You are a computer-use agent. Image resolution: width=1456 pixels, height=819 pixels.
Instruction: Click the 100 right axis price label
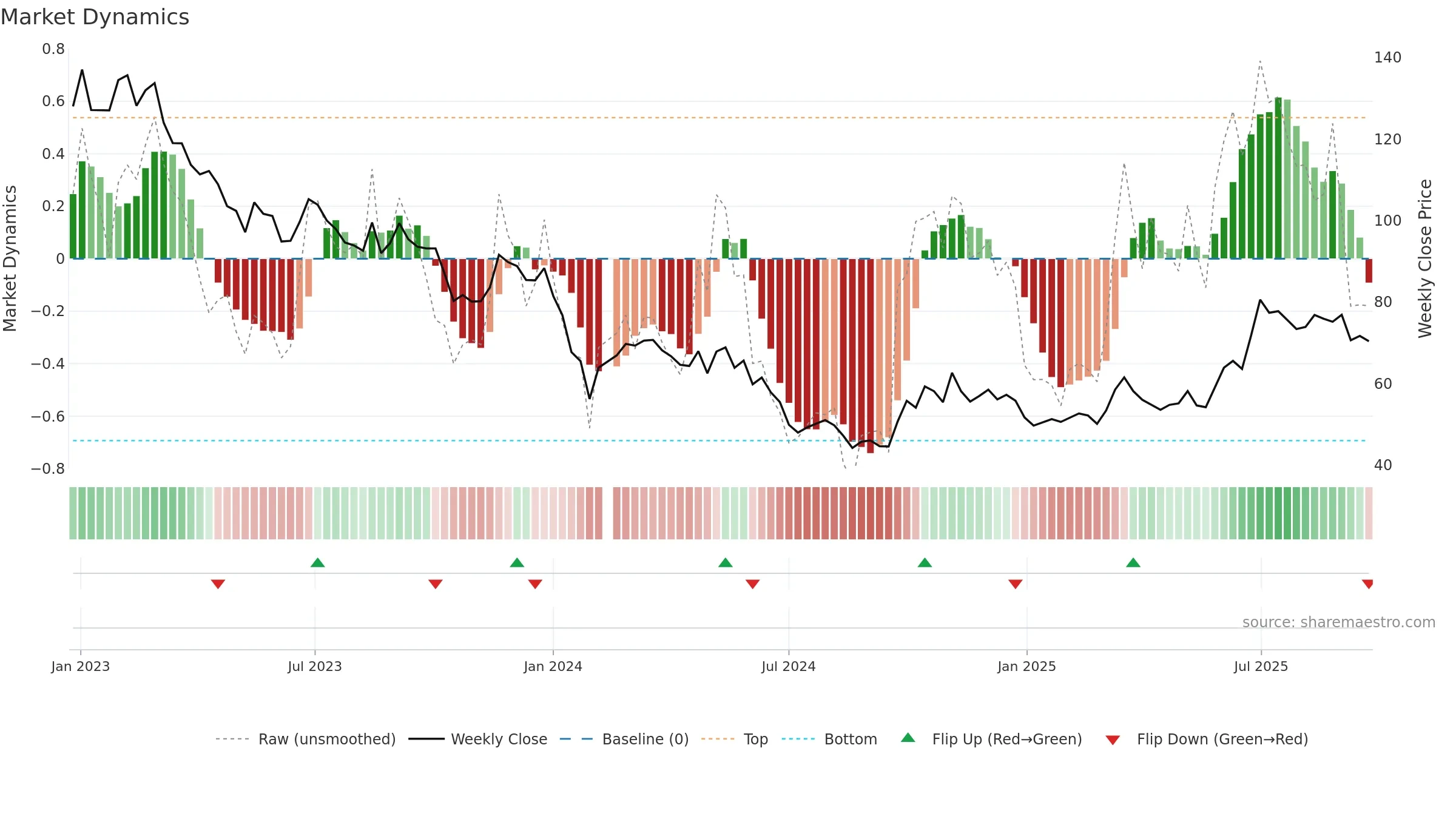(x=1388, y=221)
